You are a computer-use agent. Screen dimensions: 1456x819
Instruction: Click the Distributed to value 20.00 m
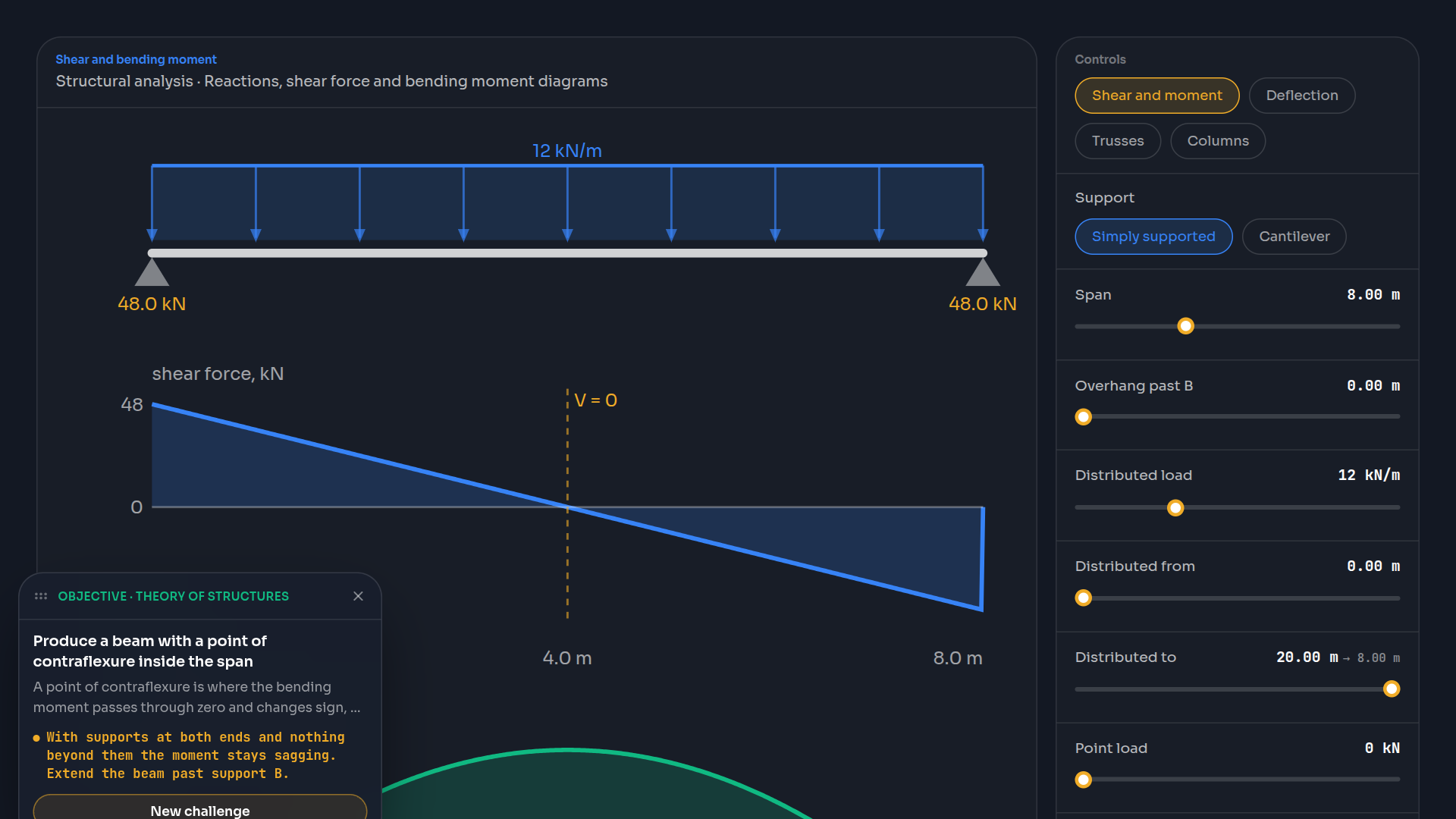pyautogui.click(x=1307, y=657)
